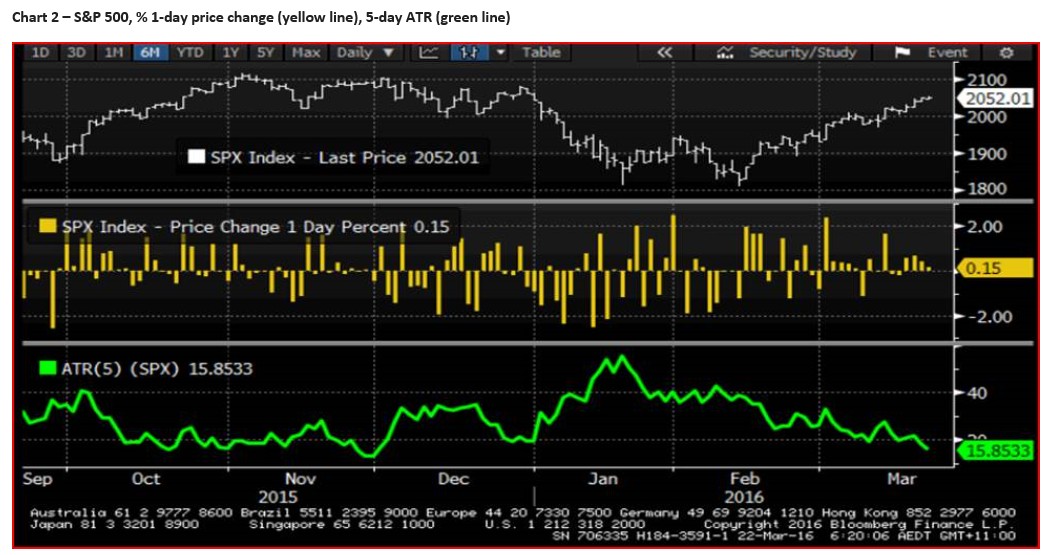
Task: Select the bar chart type icon
Action: (x=467, y=53)
